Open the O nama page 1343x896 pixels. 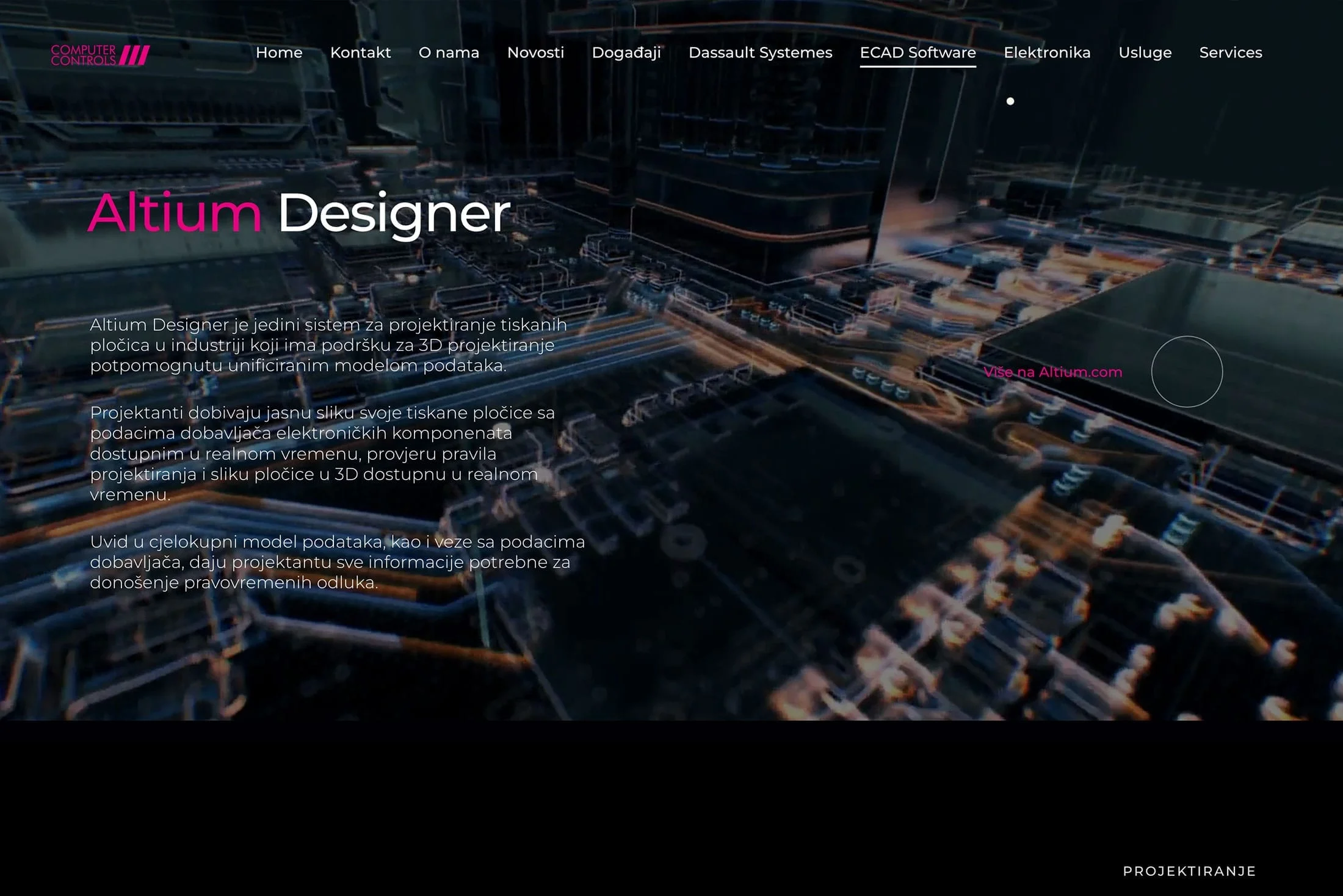(449, 53)
